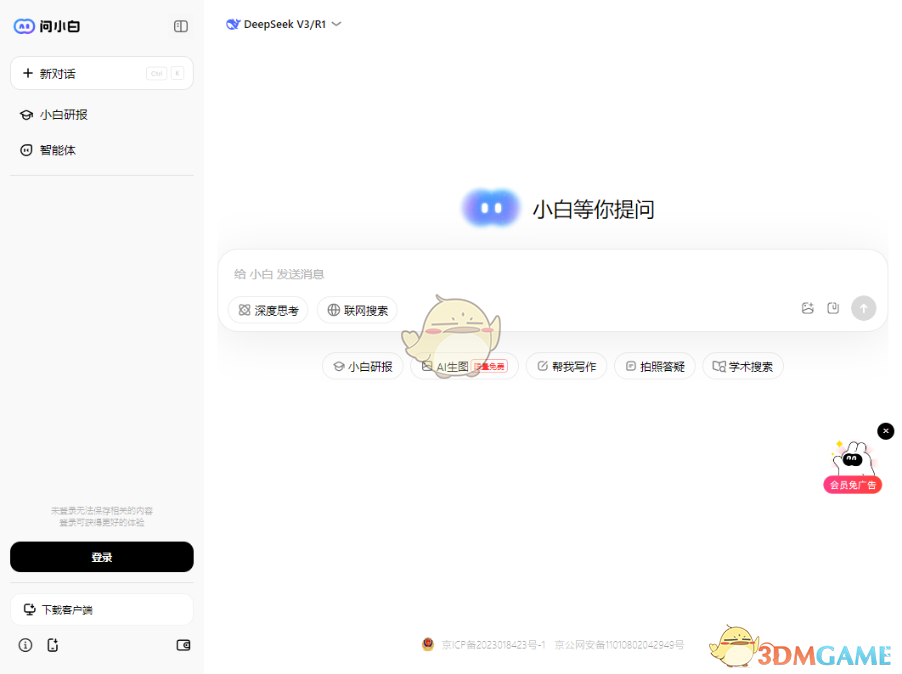The width and height of the screenshot is (902, 674).
Task: Open the info icon at bottom left
Action: click(24, 645)
